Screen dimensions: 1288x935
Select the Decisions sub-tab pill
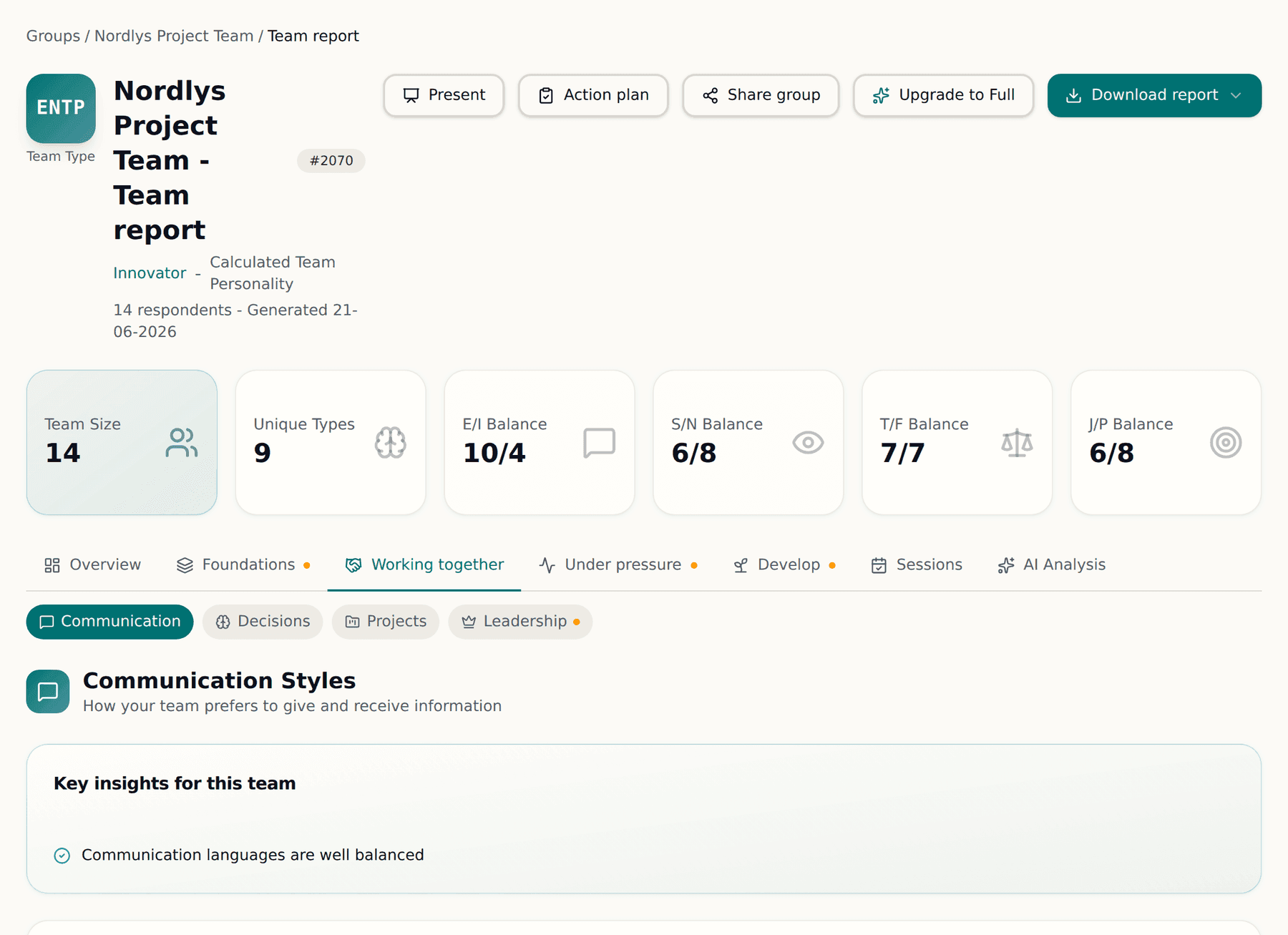pyautogui.click(x=263, y=622)
